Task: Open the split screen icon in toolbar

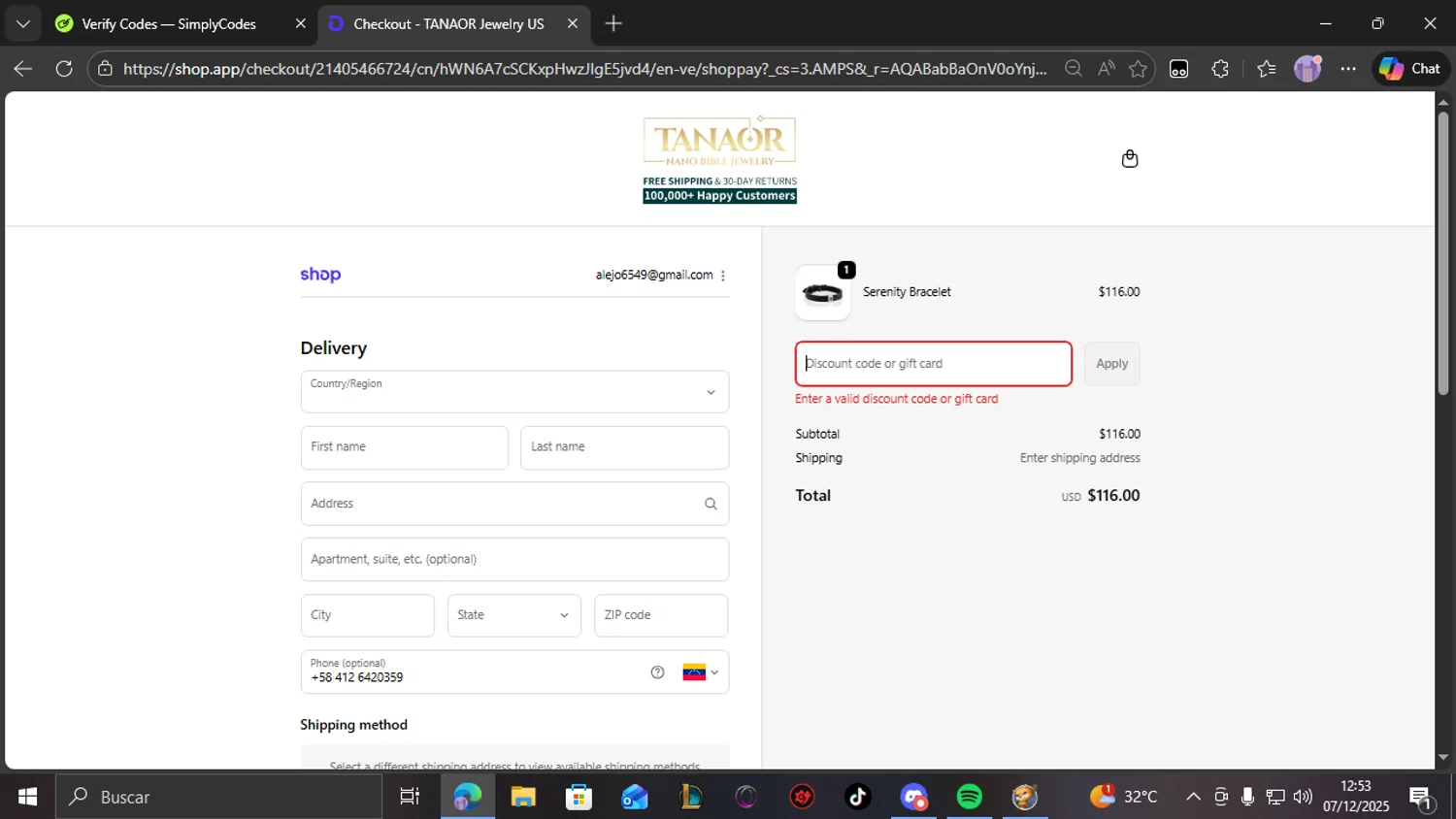Action: pos(1178,69)
